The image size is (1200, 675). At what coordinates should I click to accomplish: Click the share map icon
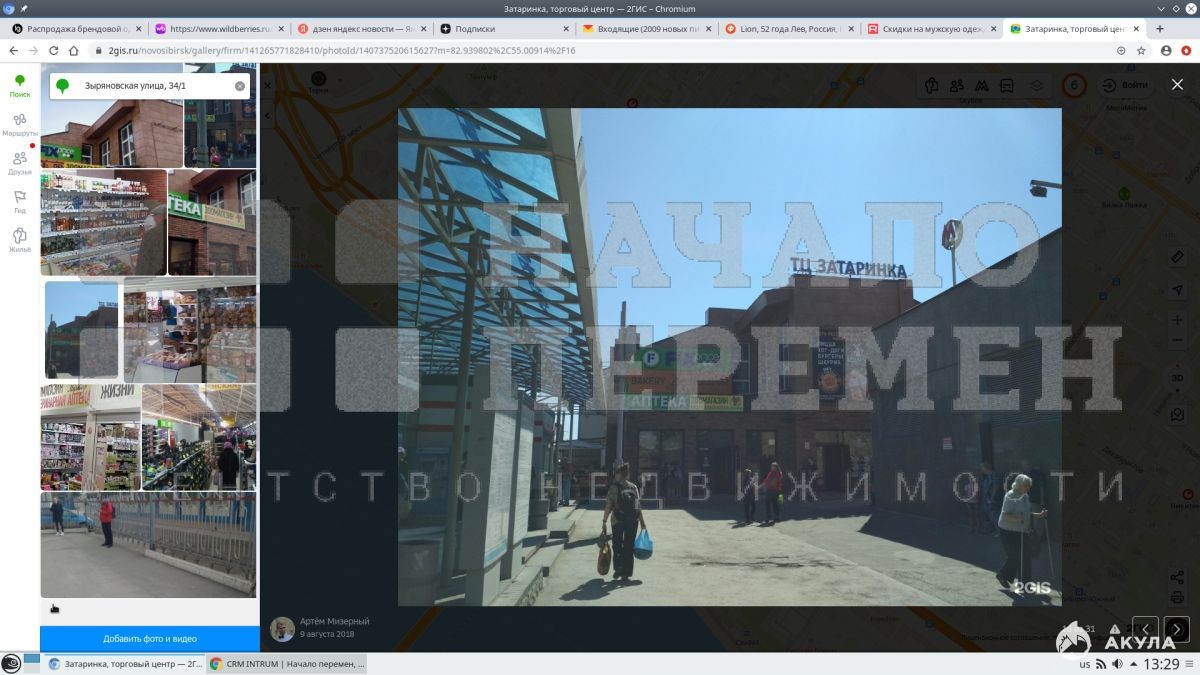(1177, 578)
